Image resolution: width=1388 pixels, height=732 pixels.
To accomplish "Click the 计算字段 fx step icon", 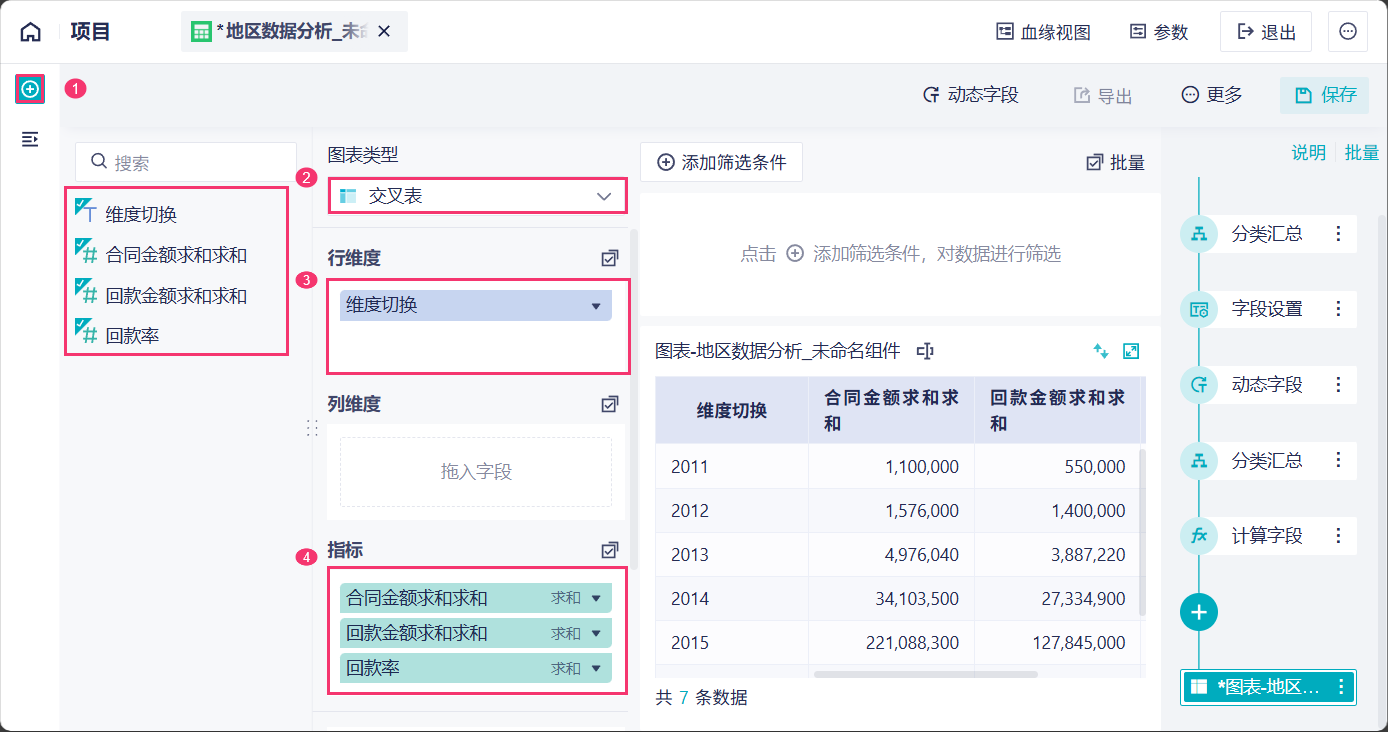I will coord(1199,536).
